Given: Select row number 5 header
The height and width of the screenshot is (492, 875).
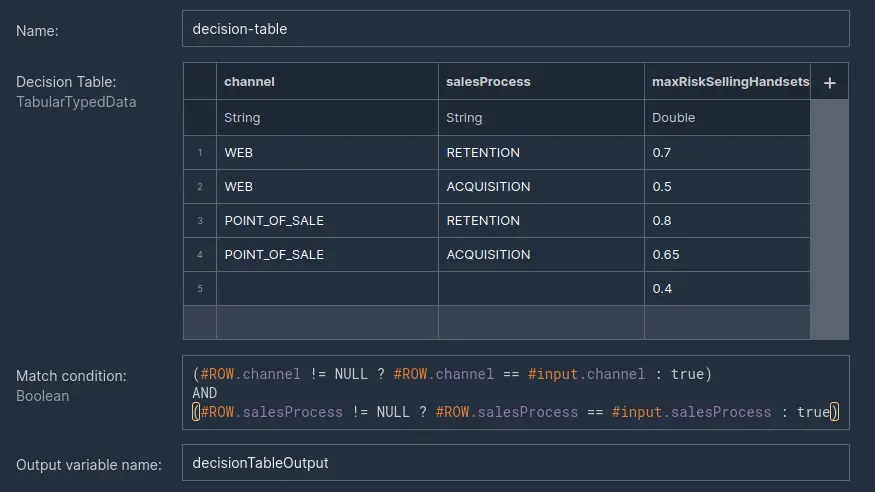Looking at the screenshot, I should [x=200, y=288].
